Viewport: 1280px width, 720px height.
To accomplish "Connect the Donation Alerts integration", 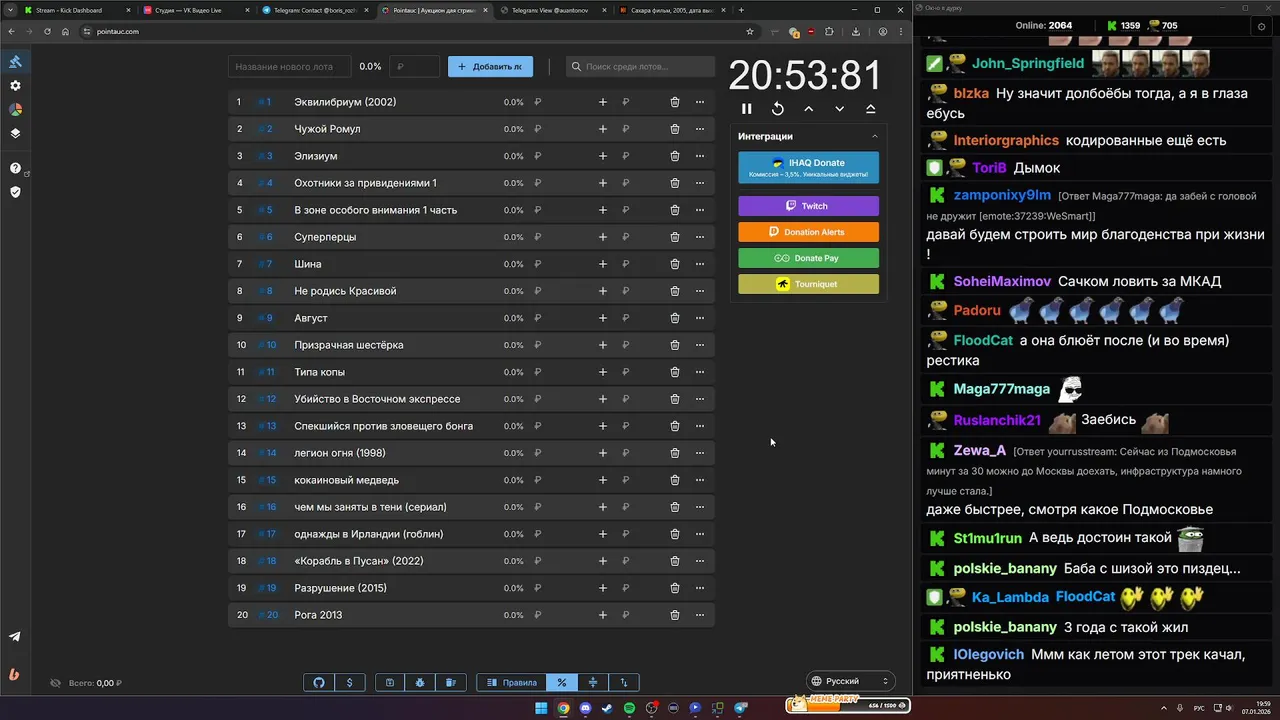I will coord(808,232).
